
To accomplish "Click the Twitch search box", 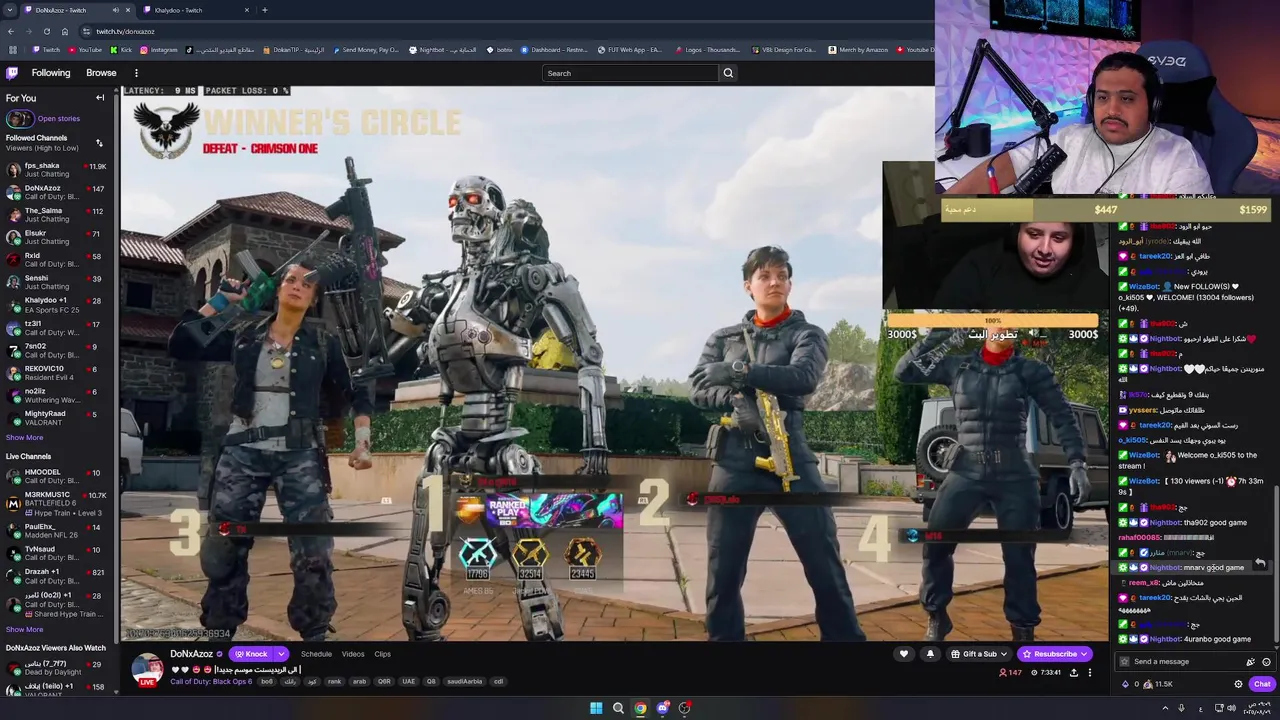I will pyautogui.click(x=630, y=73).
